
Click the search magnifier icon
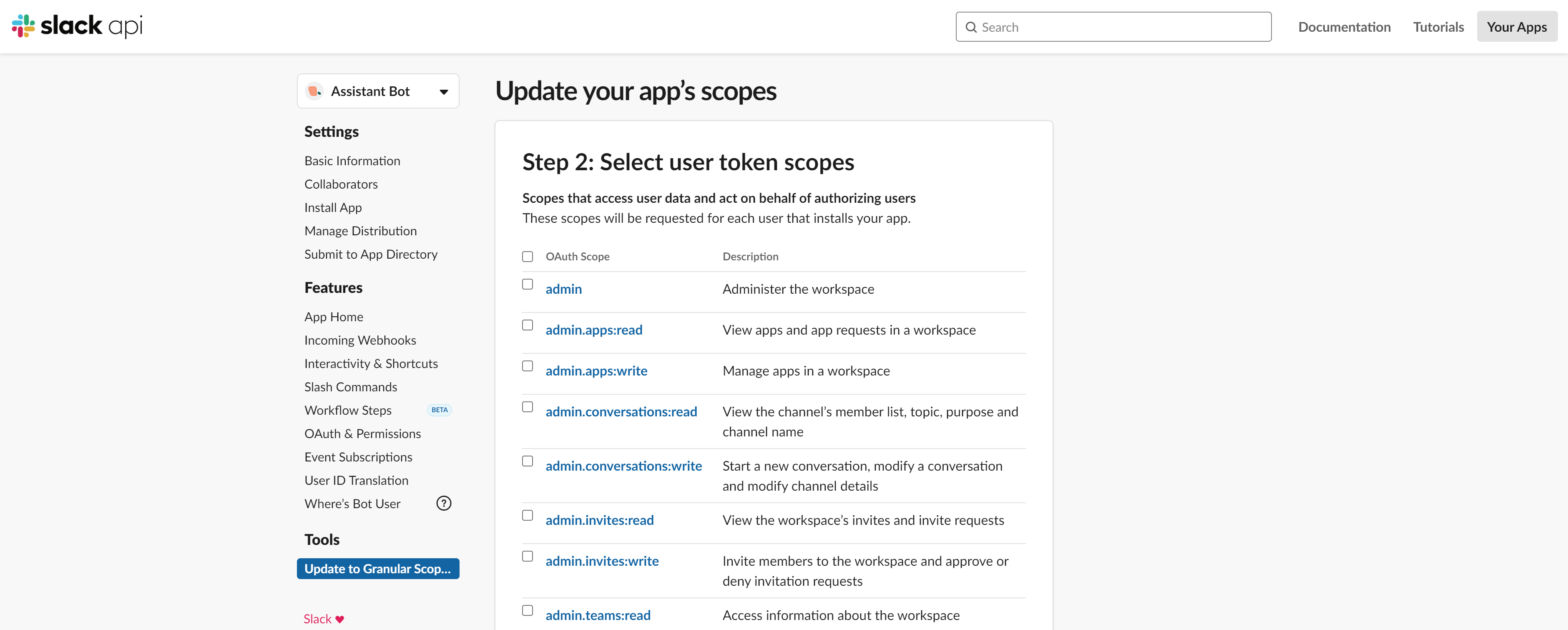click(x=972, y=27)
